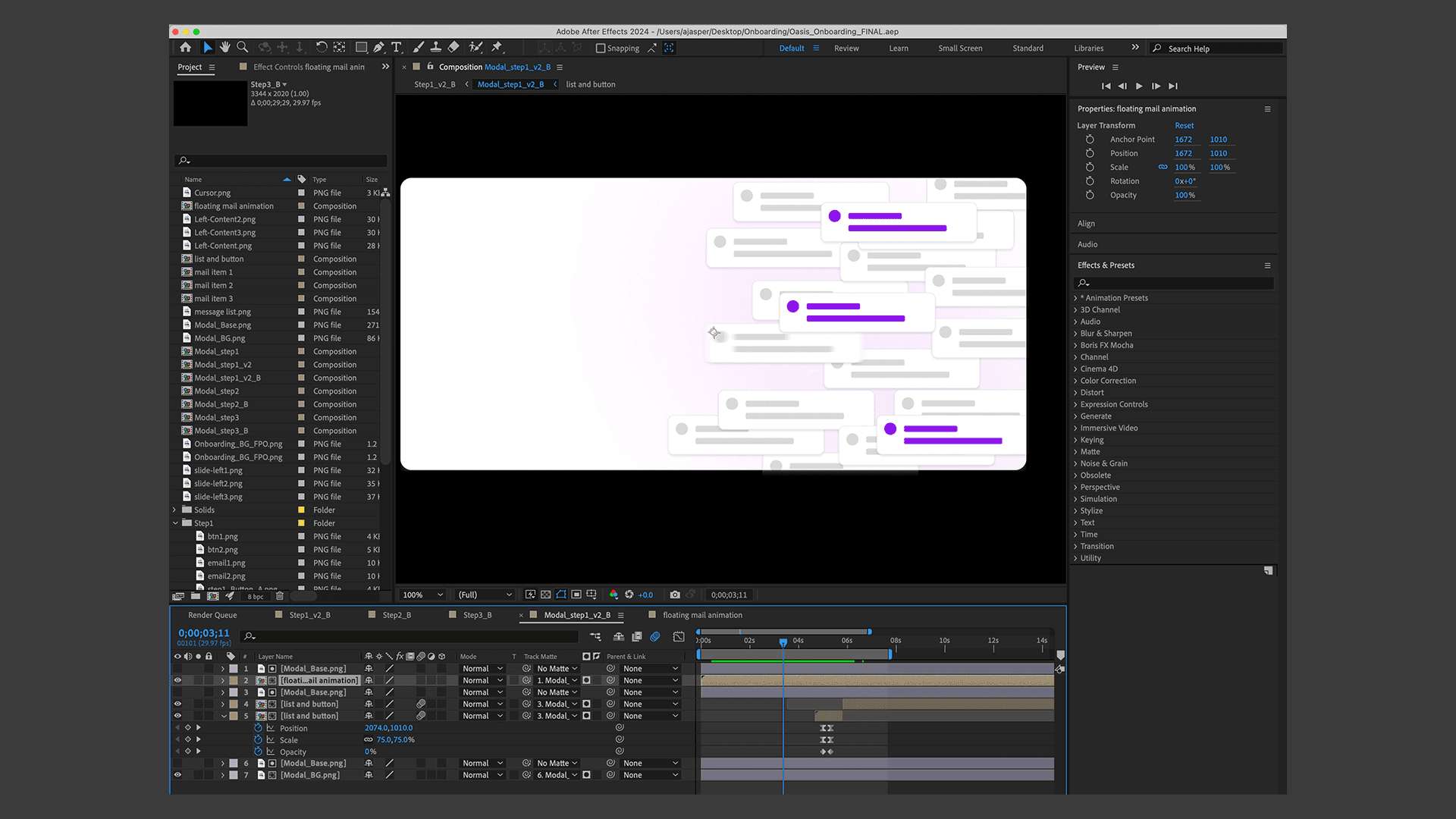Screen dimensions: 1456x819
Task: Select the Hand tool
Action: coord(225,48)
